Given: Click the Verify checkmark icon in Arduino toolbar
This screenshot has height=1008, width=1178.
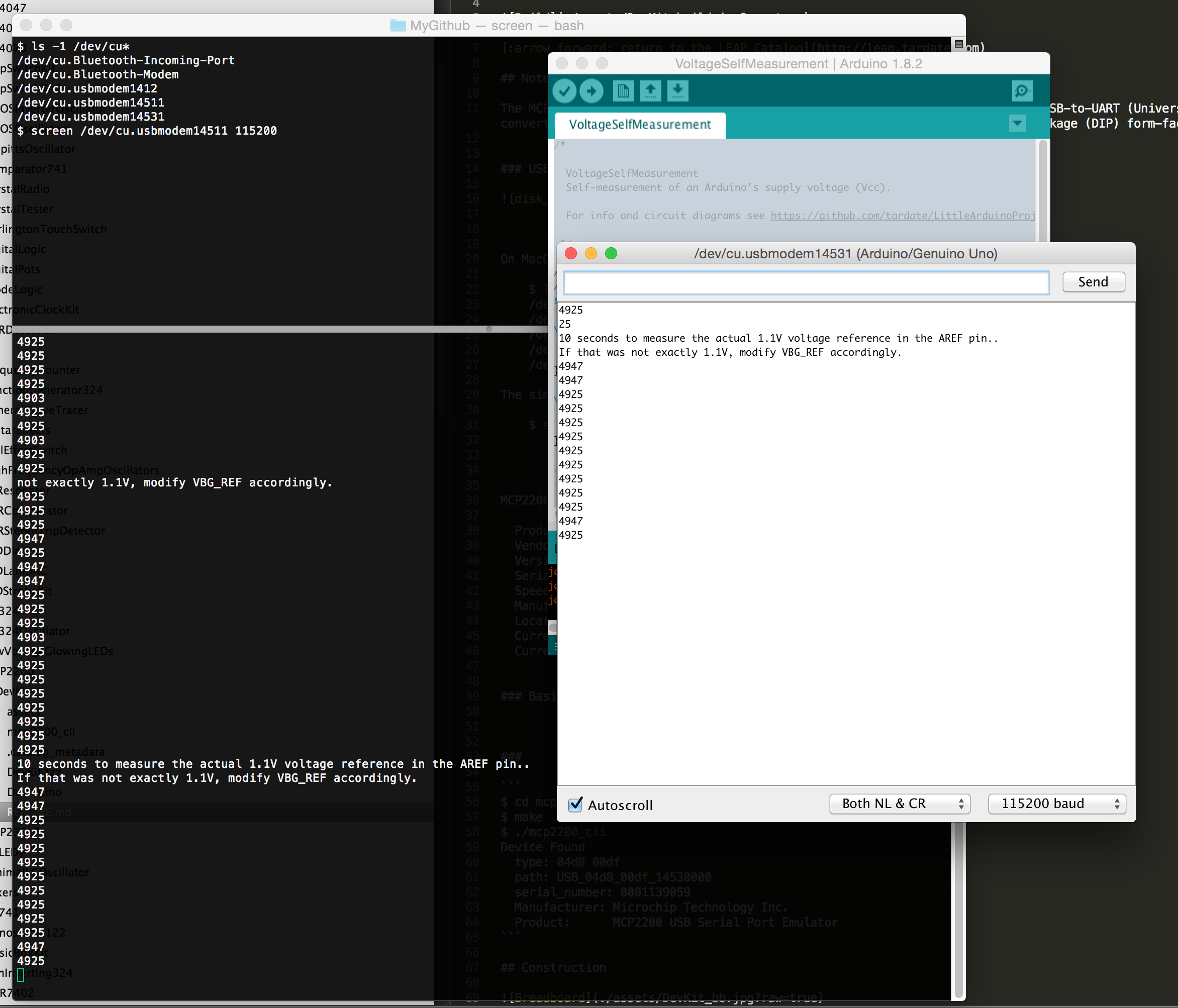Looking at the screenshot, I should (x=564, y=91).
